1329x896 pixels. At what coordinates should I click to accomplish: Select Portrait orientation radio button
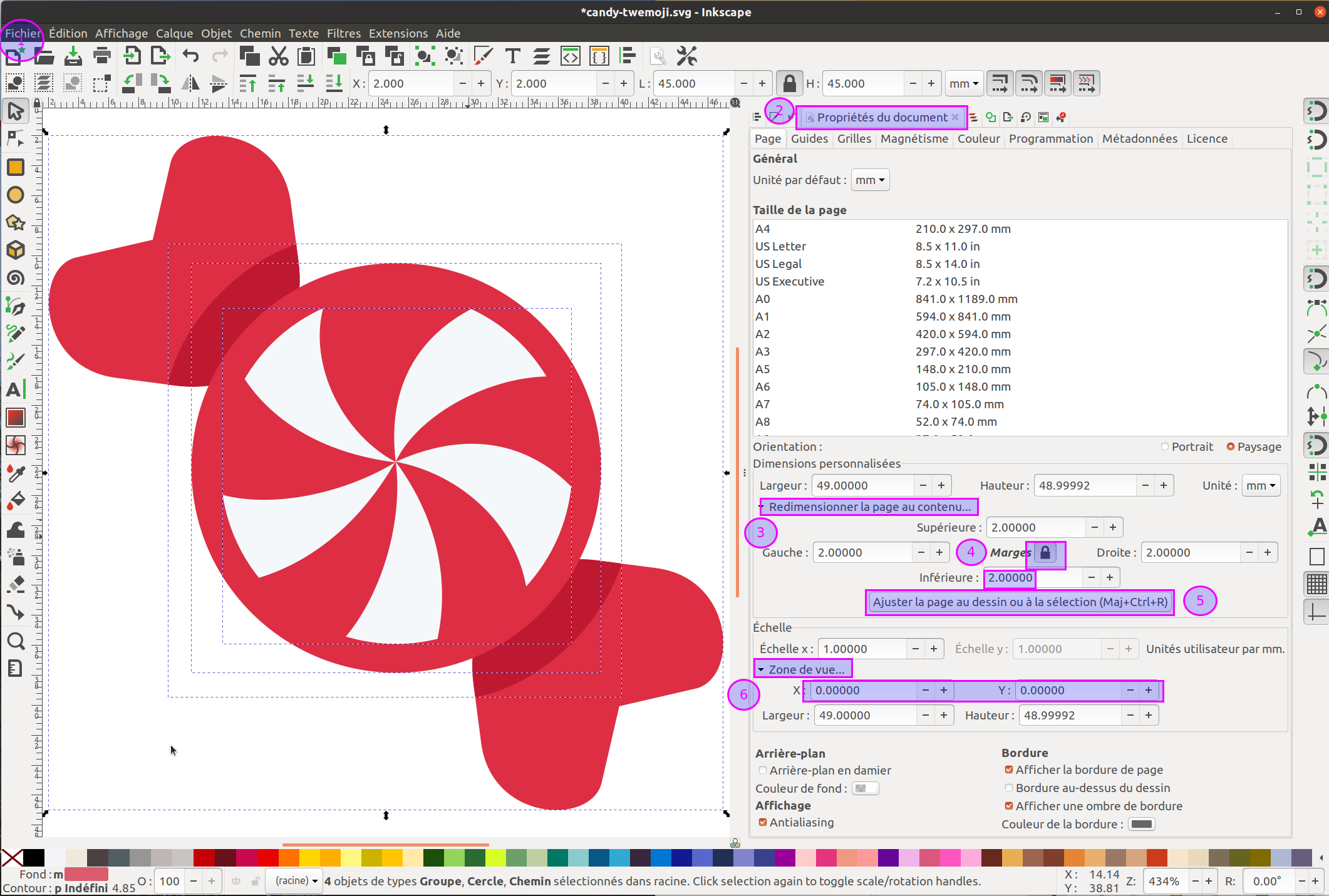[1165, 446]
